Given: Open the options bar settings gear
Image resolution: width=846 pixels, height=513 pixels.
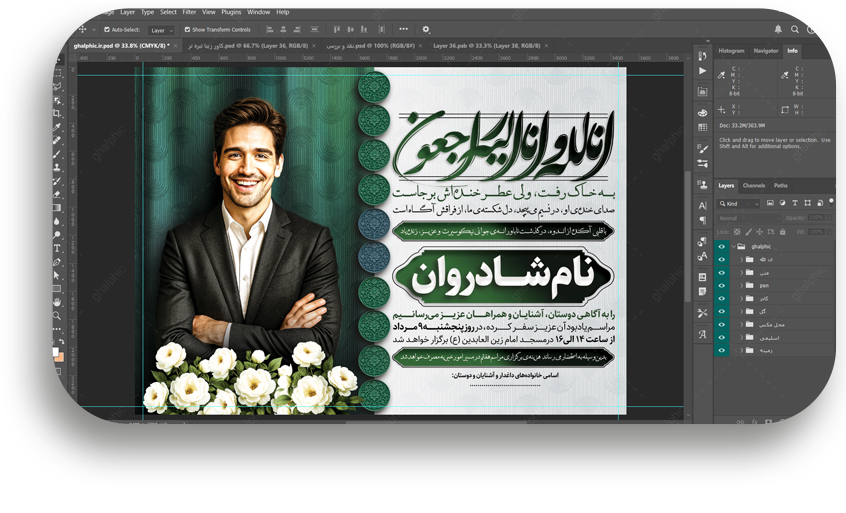Looking at the screenshot, I should click(426, 30).
